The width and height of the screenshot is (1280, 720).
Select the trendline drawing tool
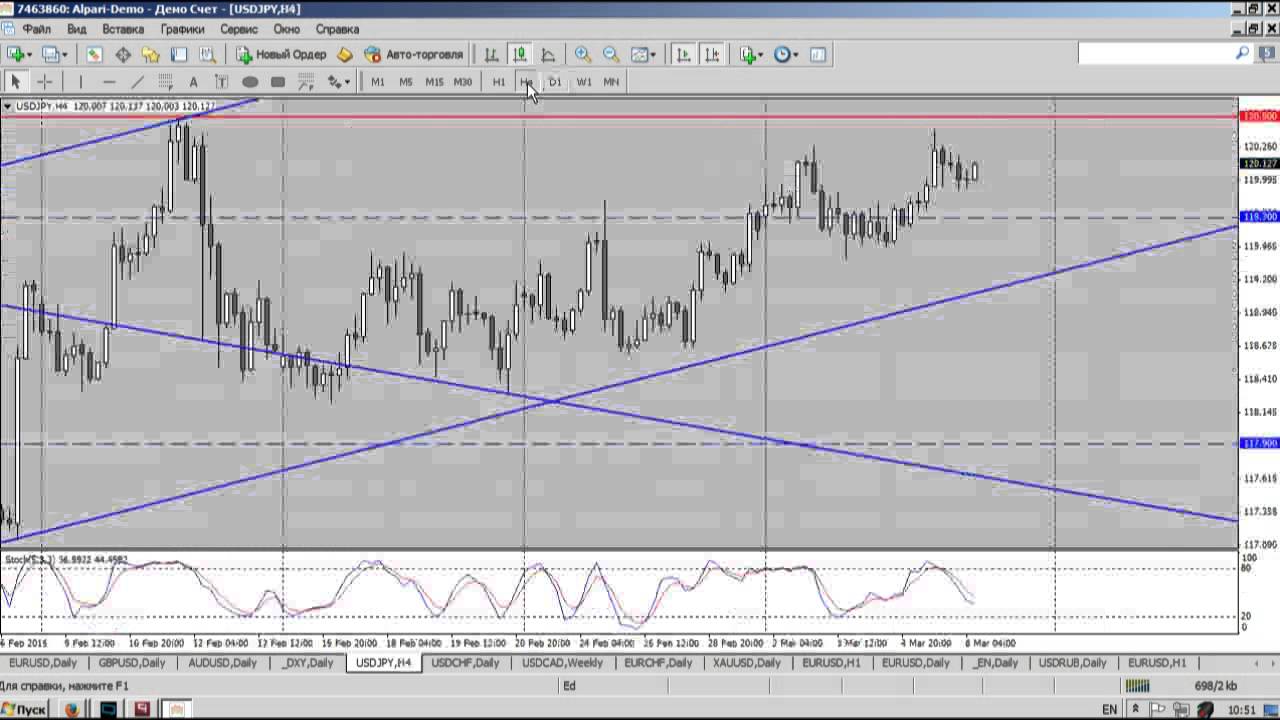point(137,82)
